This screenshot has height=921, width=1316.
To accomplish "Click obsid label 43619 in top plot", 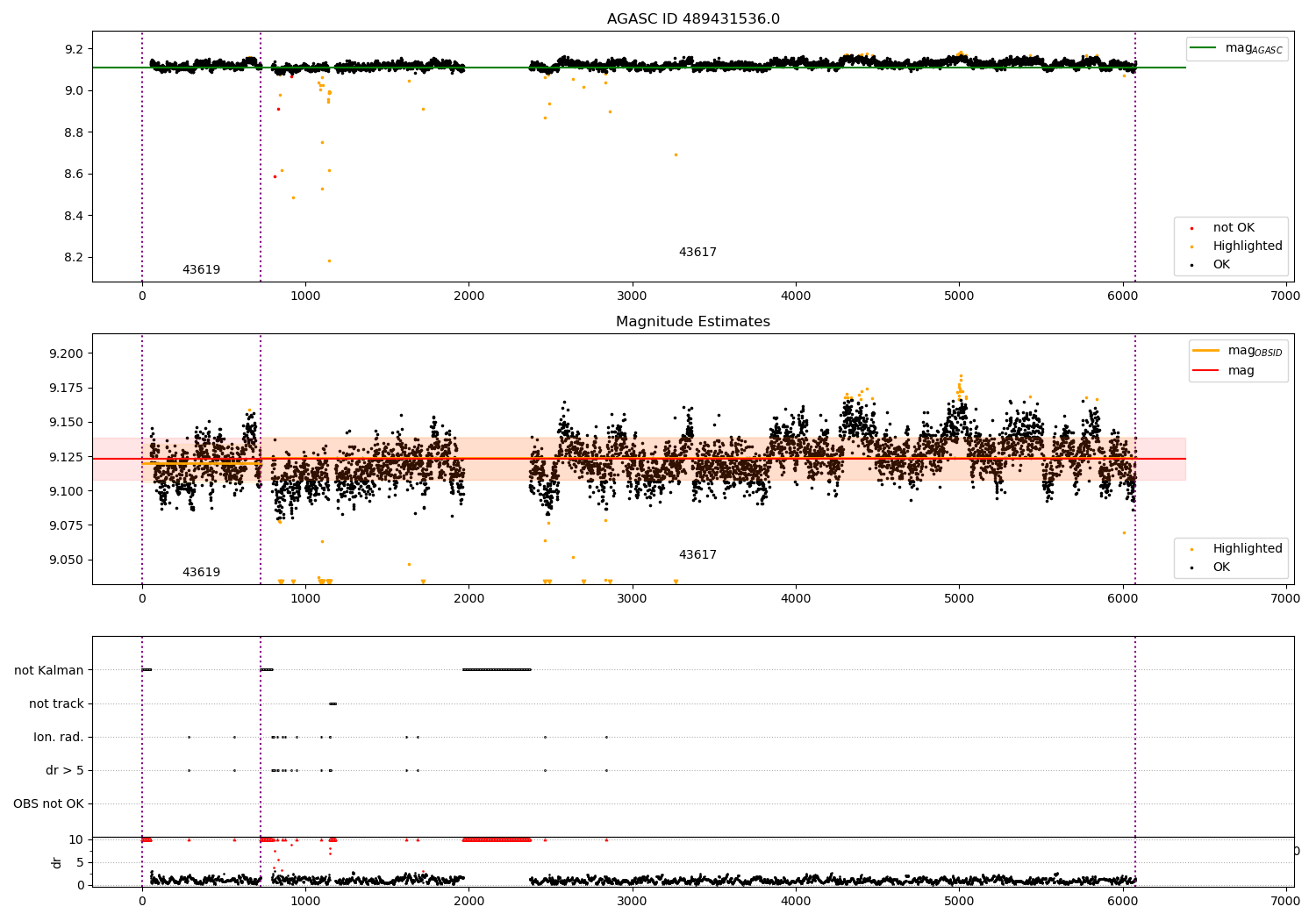I will click(x=201, y=270).
